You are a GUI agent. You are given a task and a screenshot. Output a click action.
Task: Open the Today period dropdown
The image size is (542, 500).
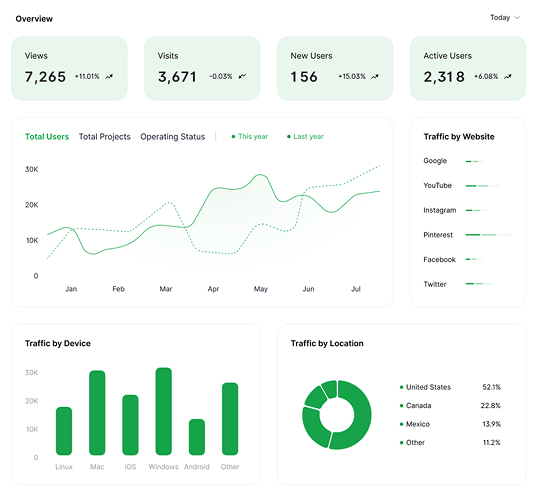click(505, 18)
